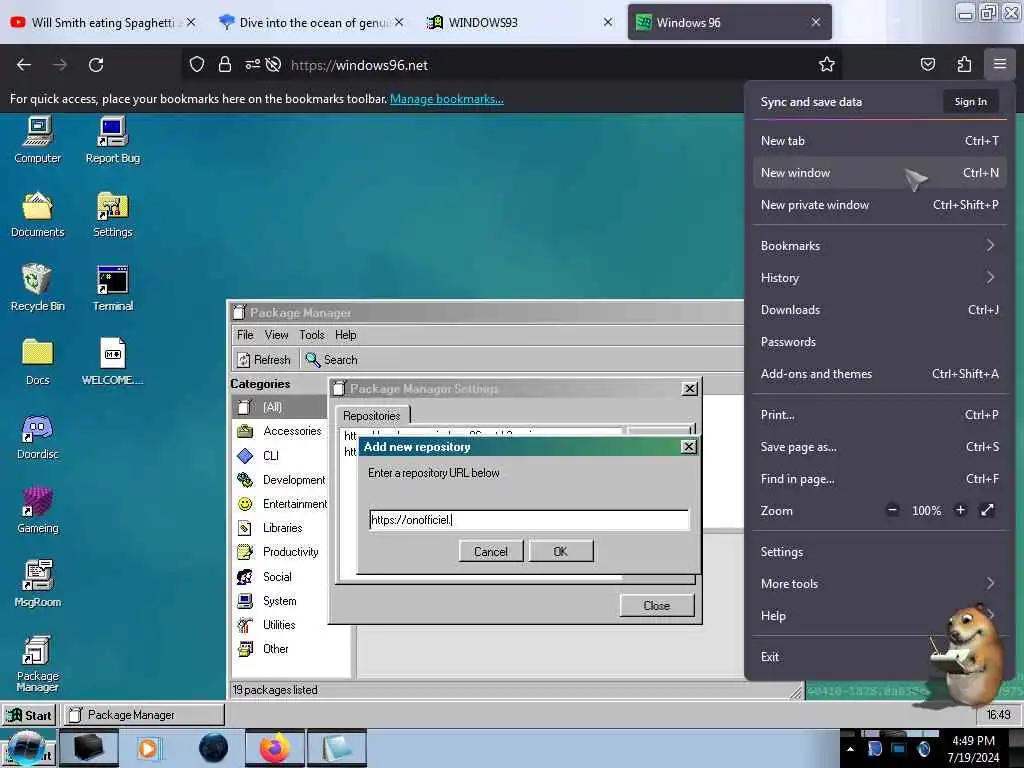
Task: Click the Windows 96 Start button
Action: (29, 715)
